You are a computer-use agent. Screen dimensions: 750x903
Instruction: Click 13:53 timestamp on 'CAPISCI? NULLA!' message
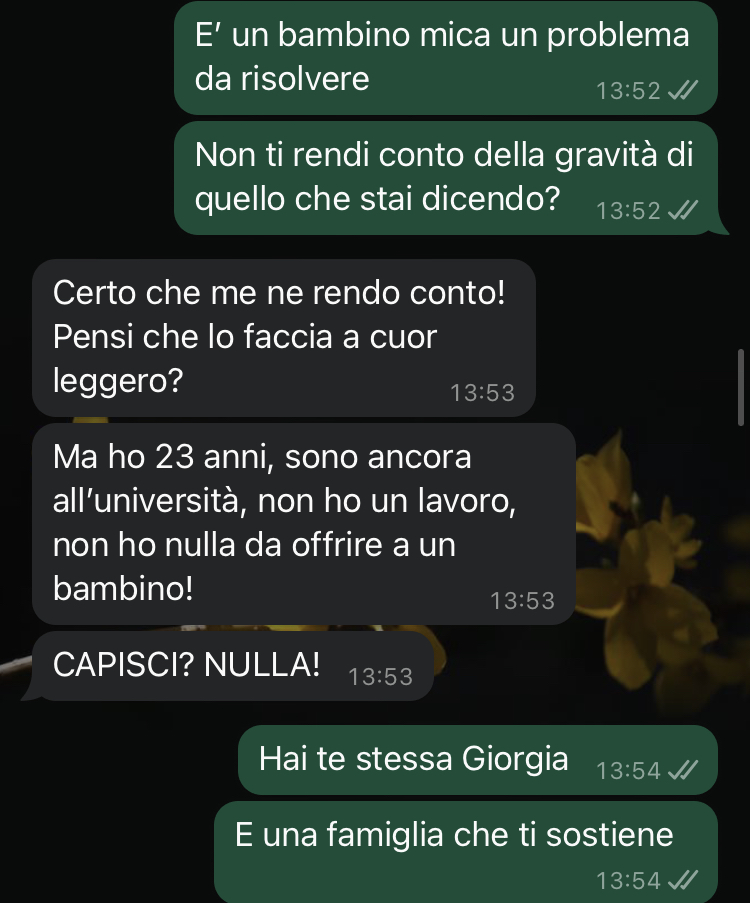381,677
